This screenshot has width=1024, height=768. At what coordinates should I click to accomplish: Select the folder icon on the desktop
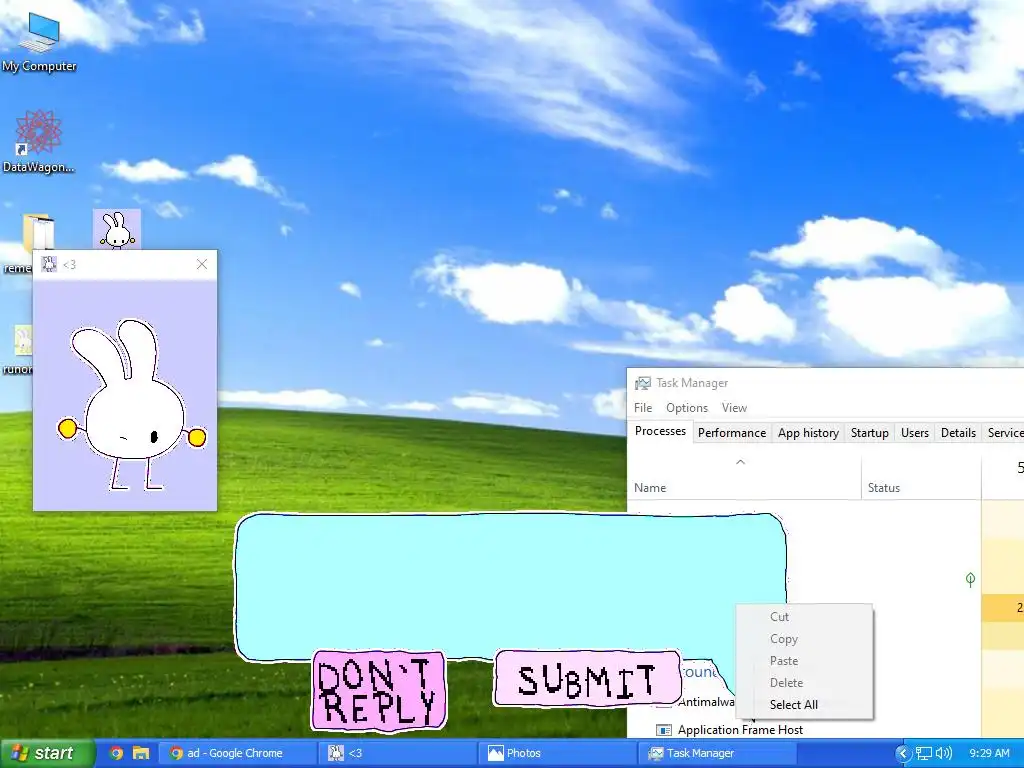click(x=38, y=233)
